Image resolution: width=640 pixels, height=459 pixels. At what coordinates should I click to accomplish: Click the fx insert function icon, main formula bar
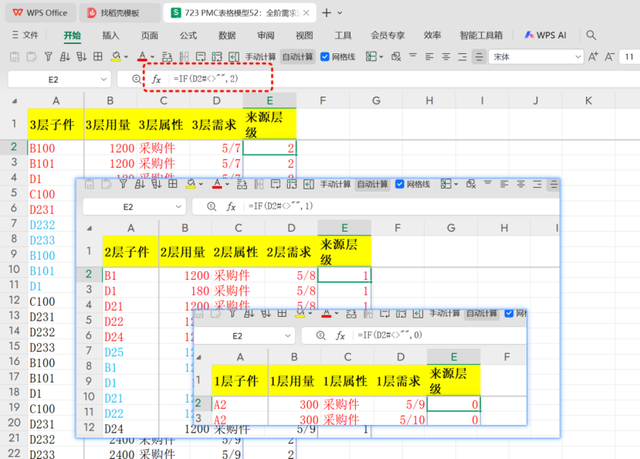click(156, 79)
